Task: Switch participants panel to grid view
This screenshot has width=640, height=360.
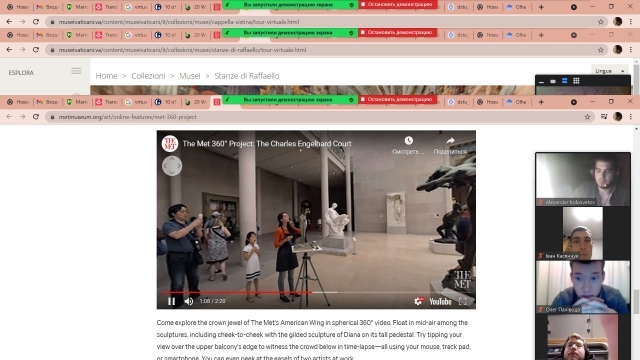Action: 576,81
